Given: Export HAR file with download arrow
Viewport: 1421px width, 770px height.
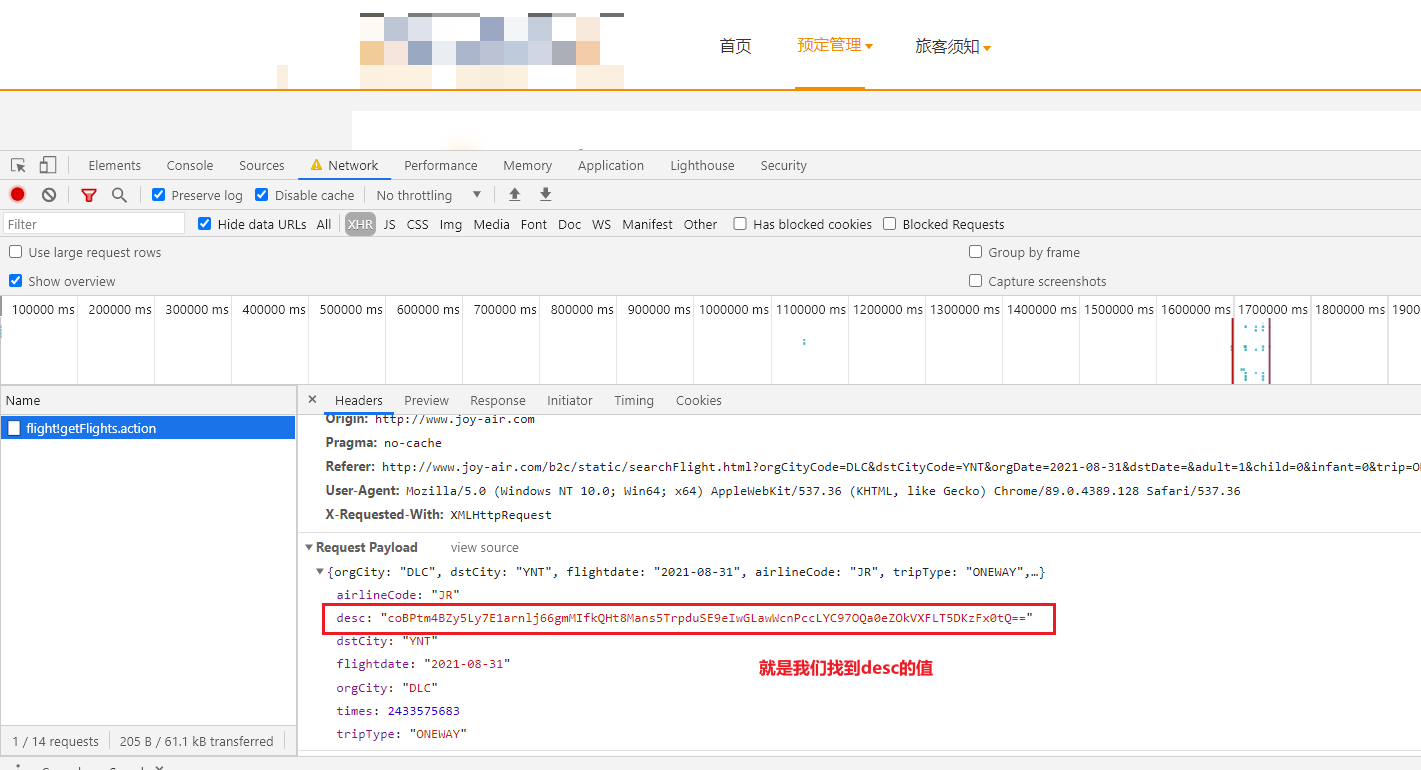Looking at the screenshot, I should pos(545,195).
